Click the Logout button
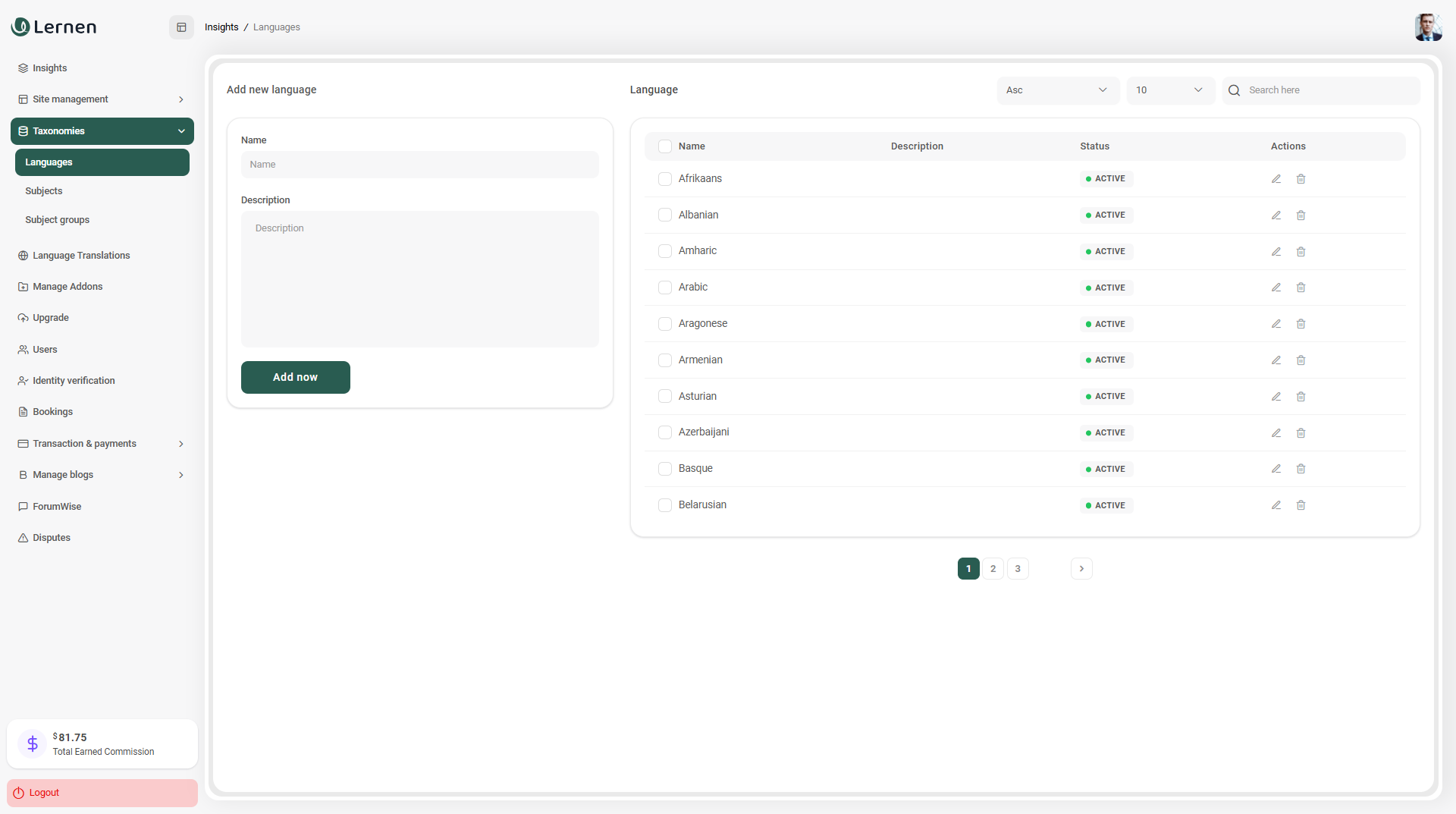This screenshot has height=814, width=1456. [102, 793]
